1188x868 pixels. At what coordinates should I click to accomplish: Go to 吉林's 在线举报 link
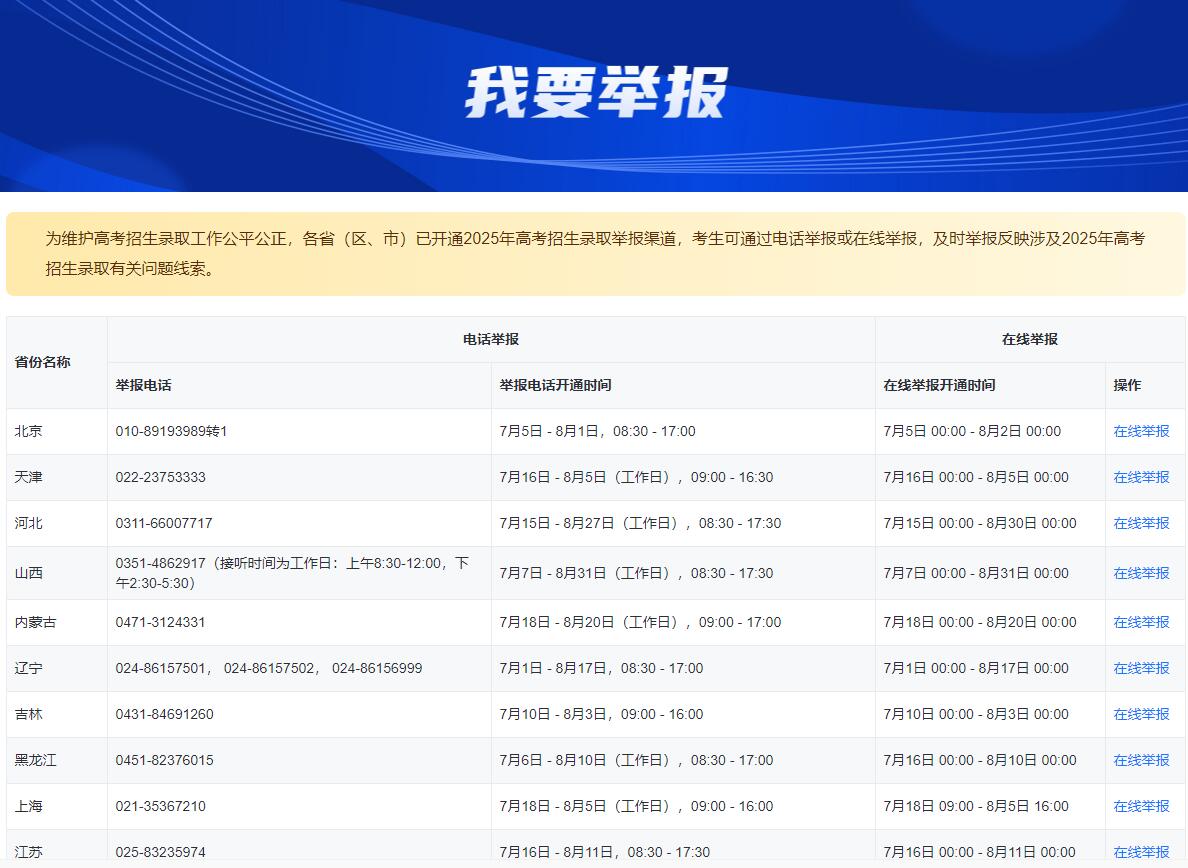[1141, 714]
